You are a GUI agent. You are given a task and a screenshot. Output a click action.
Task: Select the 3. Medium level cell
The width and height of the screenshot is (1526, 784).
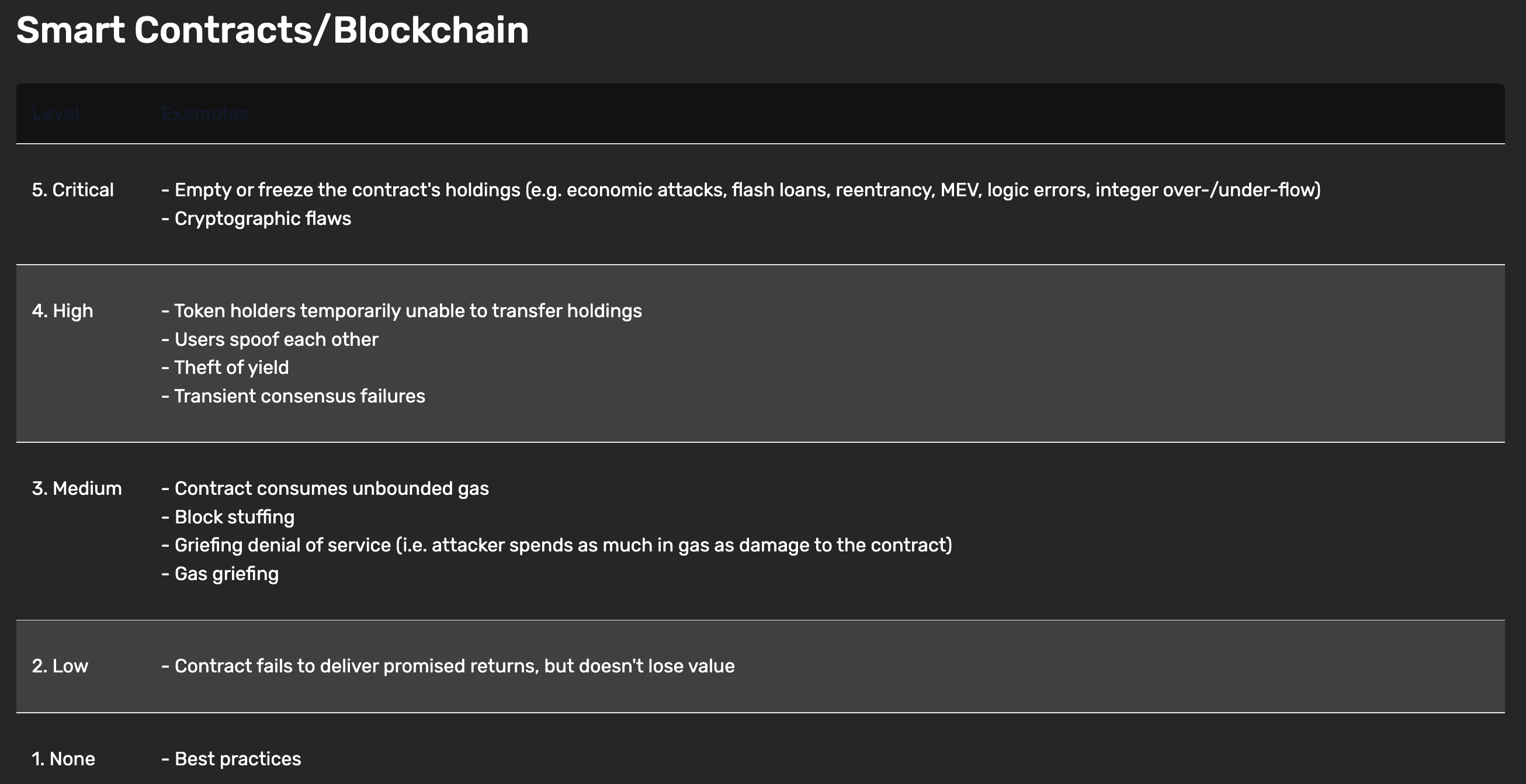pos(77,488)
